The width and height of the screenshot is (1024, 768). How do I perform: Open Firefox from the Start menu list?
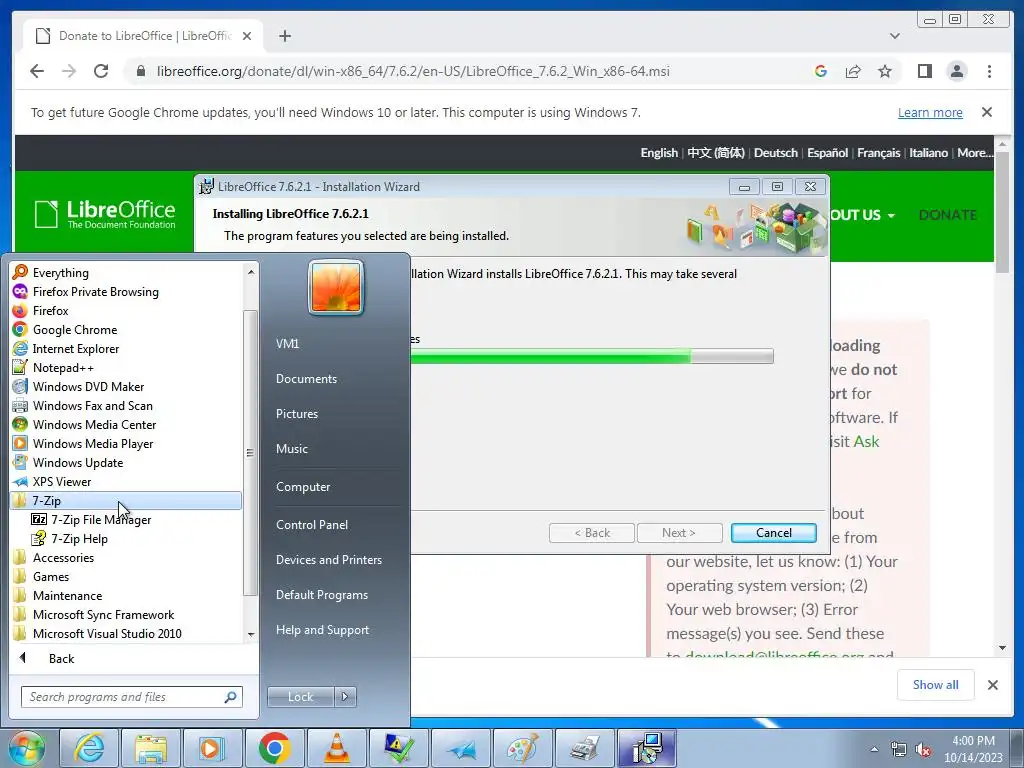pyautogui.click(x=50, y=311)
